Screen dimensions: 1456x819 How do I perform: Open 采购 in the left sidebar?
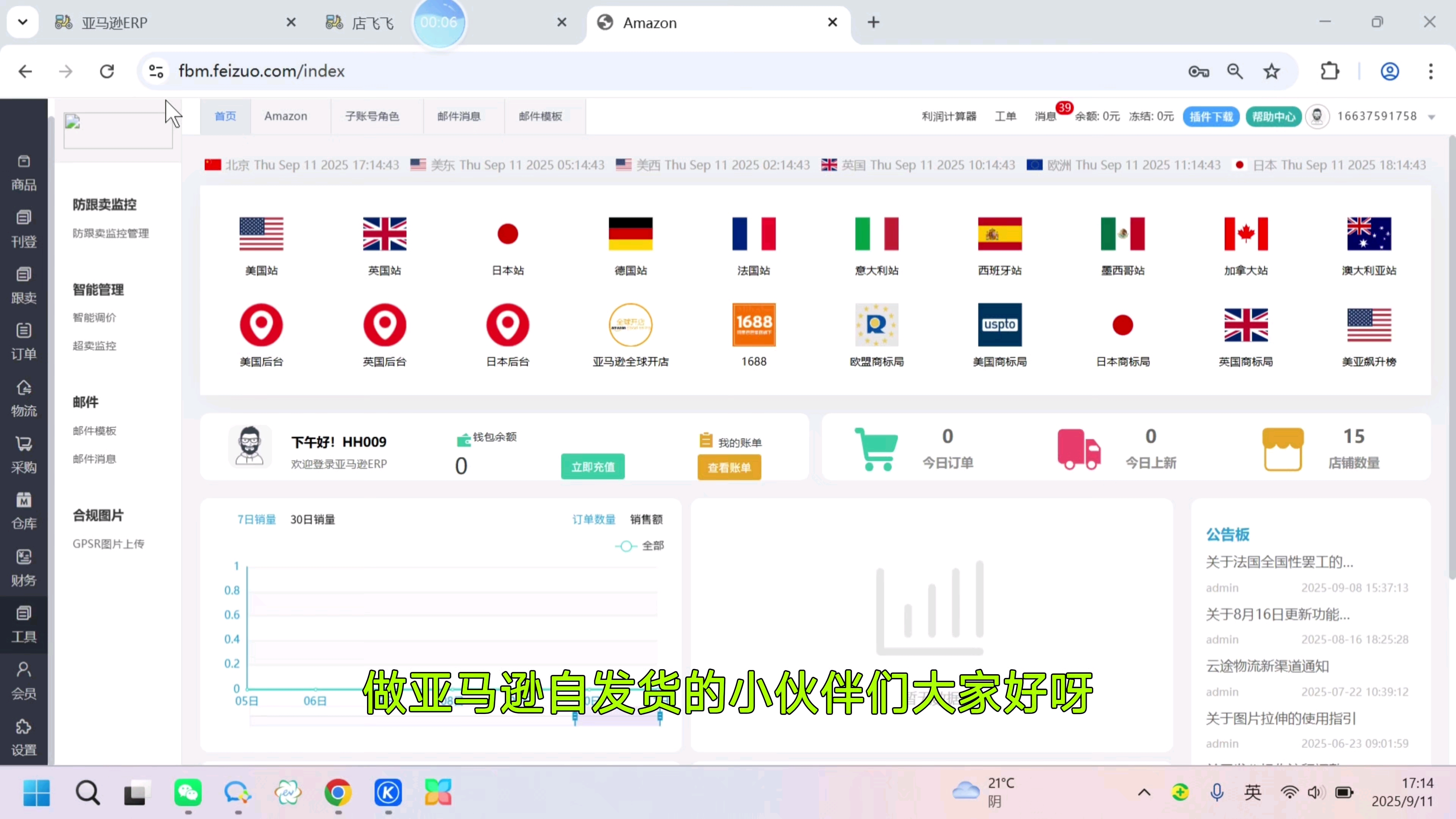point(24,455)
